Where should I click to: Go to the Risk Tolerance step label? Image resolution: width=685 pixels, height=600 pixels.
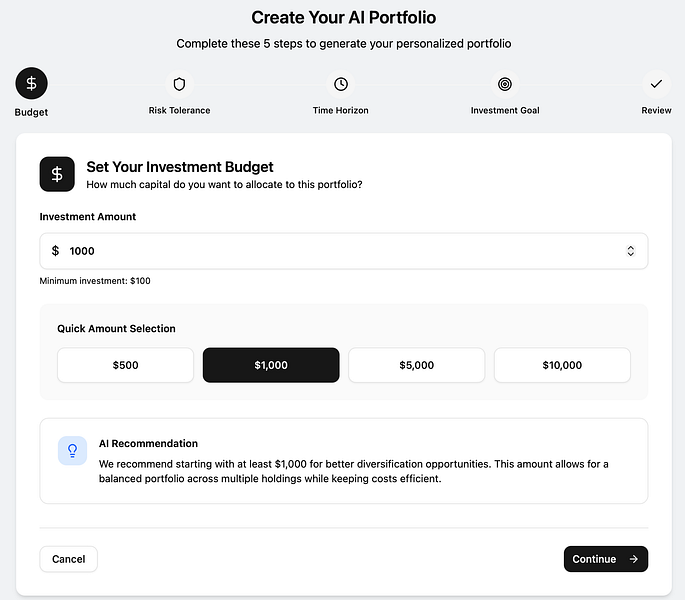point(180,110)
